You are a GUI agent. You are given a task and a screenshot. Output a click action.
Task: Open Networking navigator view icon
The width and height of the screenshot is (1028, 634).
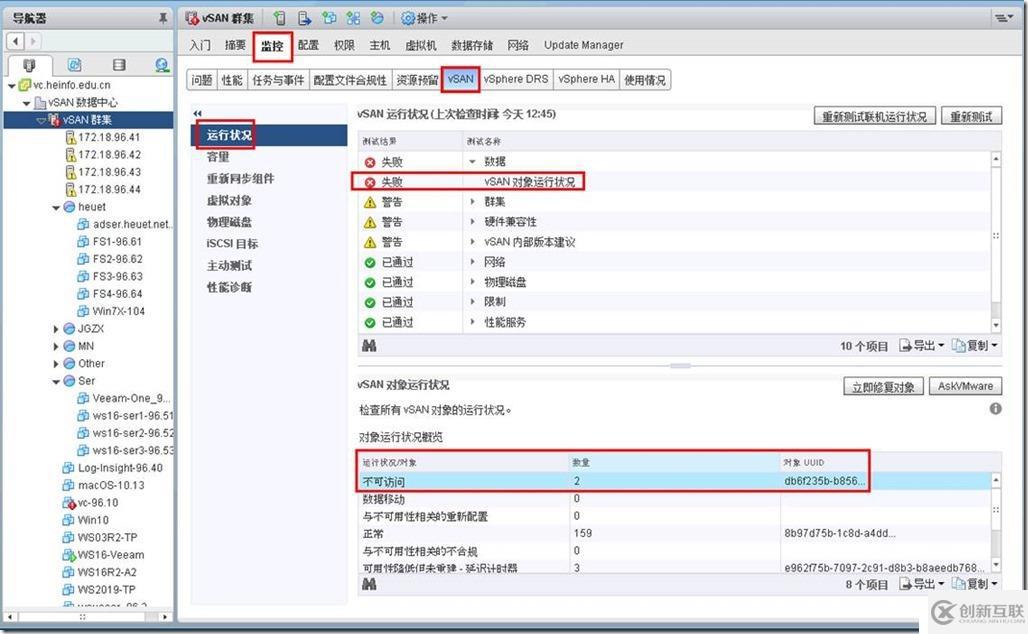161,65
